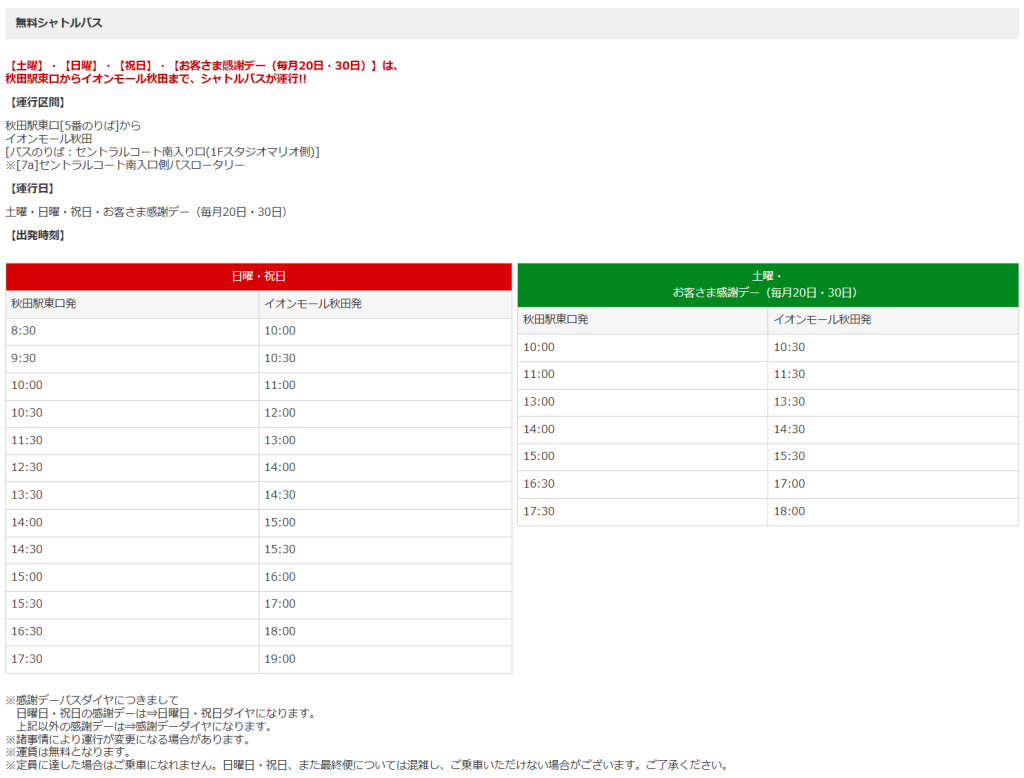
Task: Click 10:30 mall departure beside 9:30 row
Action: [280, 359]
